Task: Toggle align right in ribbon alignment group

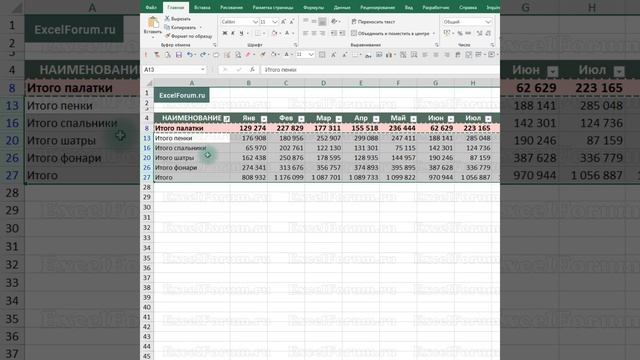Action: [x=322, y=33]
